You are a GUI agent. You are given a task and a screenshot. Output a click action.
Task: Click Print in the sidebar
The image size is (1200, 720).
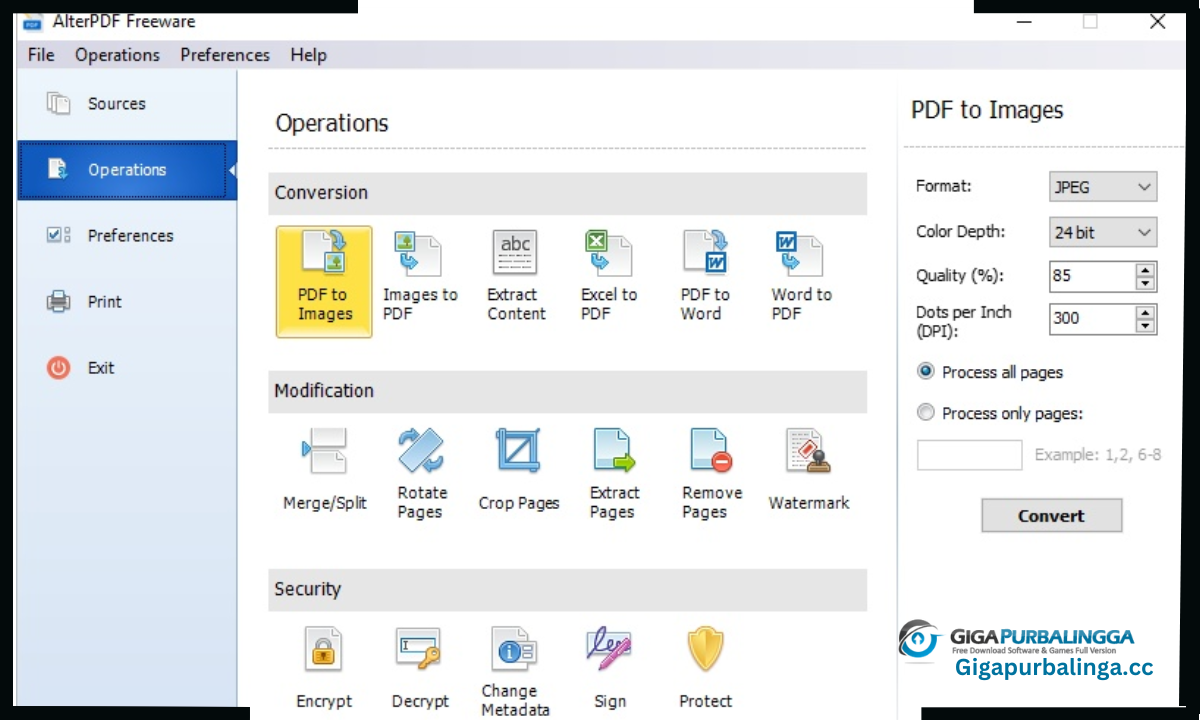[127, 302]
